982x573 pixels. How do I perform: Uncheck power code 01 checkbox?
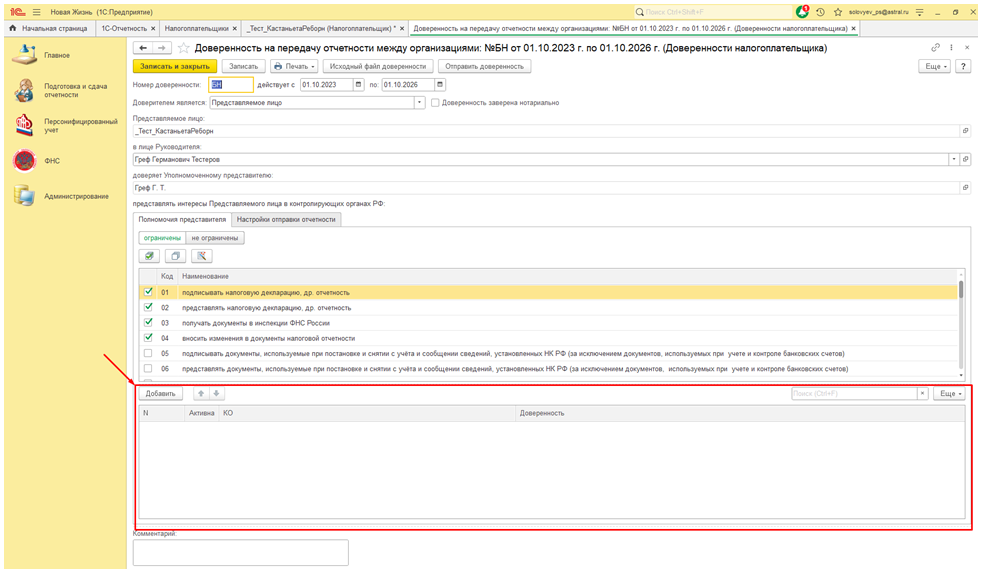[148, 292]
